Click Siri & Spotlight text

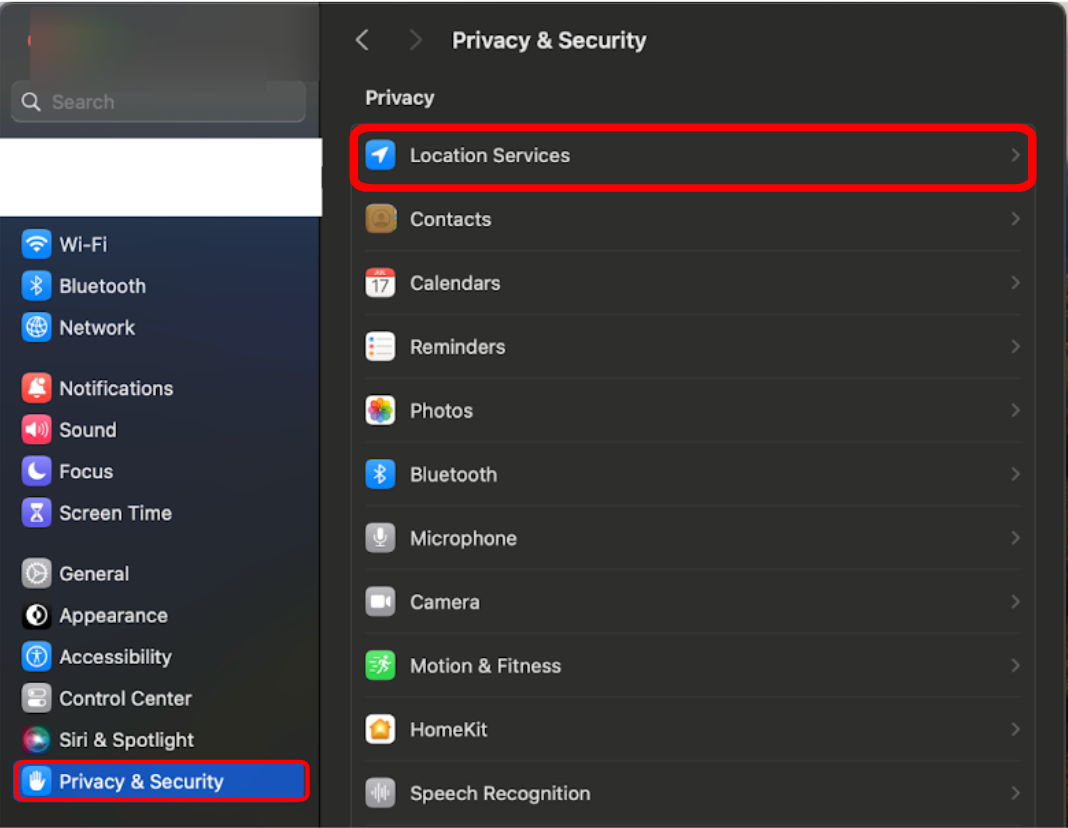126,740
